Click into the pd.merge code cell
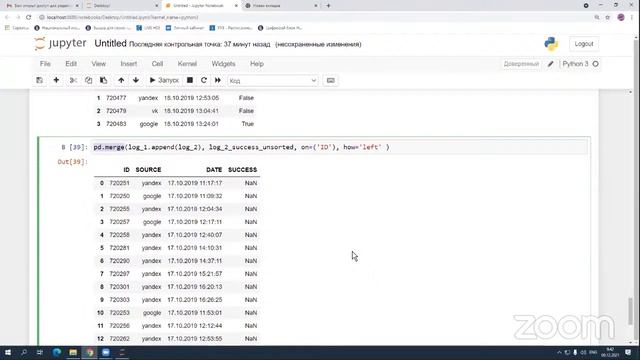The height and width of the screenshot is (360, 640). 340,147
